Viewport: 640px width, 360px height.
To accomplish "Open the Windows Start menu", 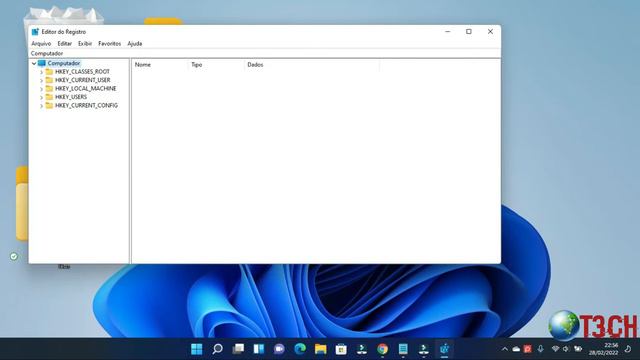I will click(x=197, y=349).
